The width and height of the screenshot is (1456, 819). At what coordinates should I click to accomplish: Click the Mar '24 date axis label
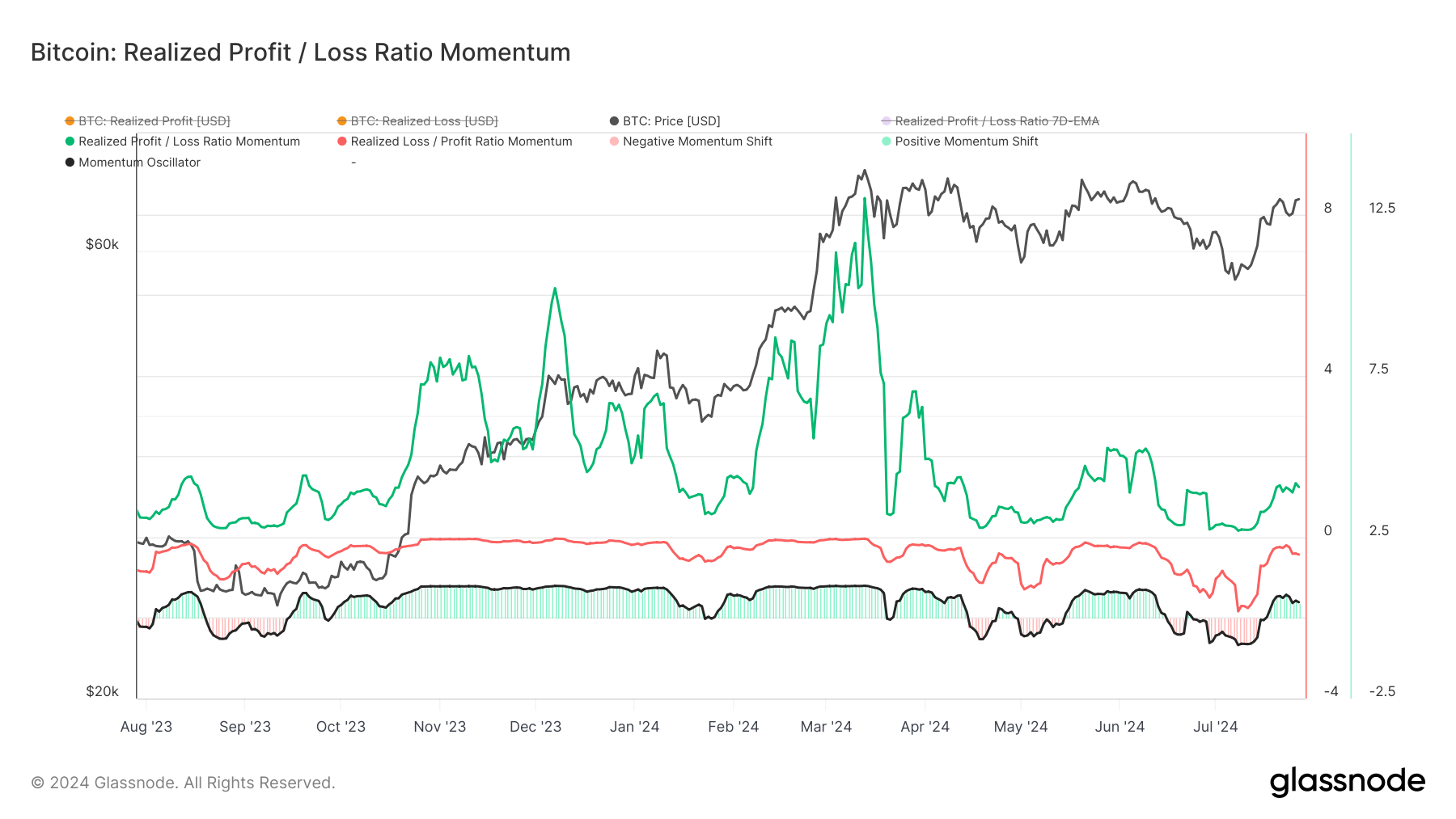(826, 727)
